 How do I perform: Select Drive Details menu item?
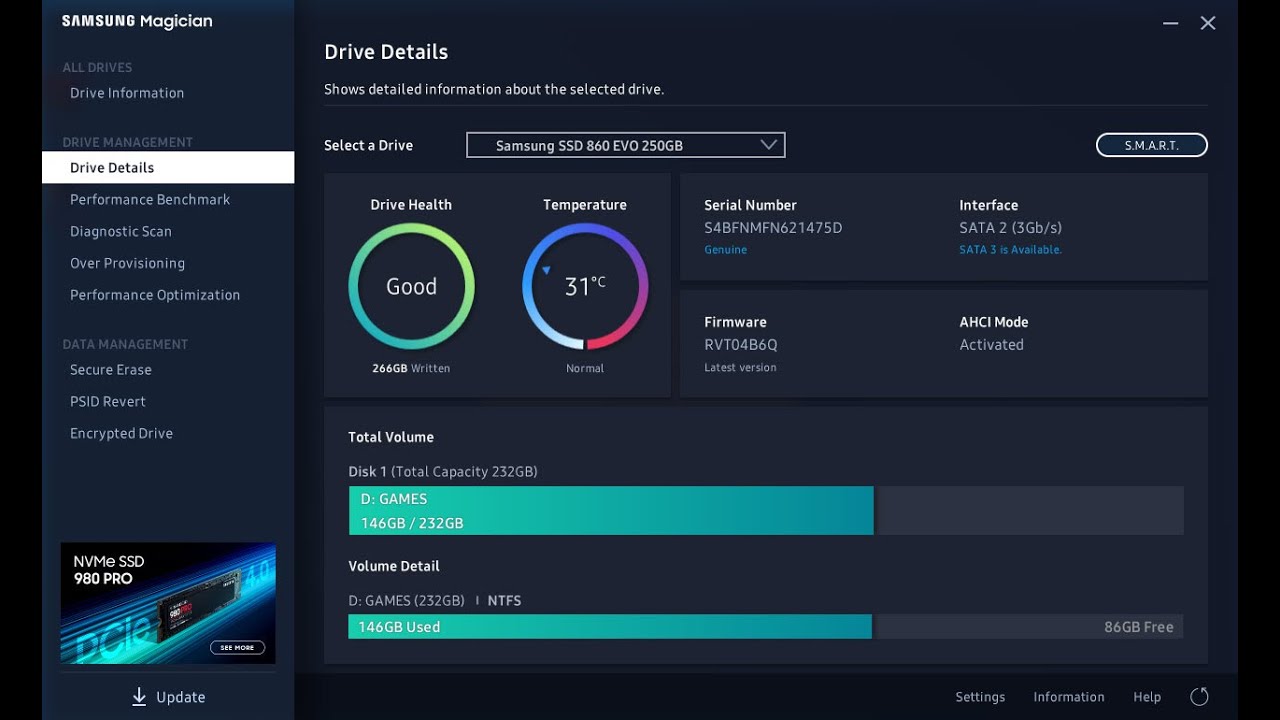168,167
